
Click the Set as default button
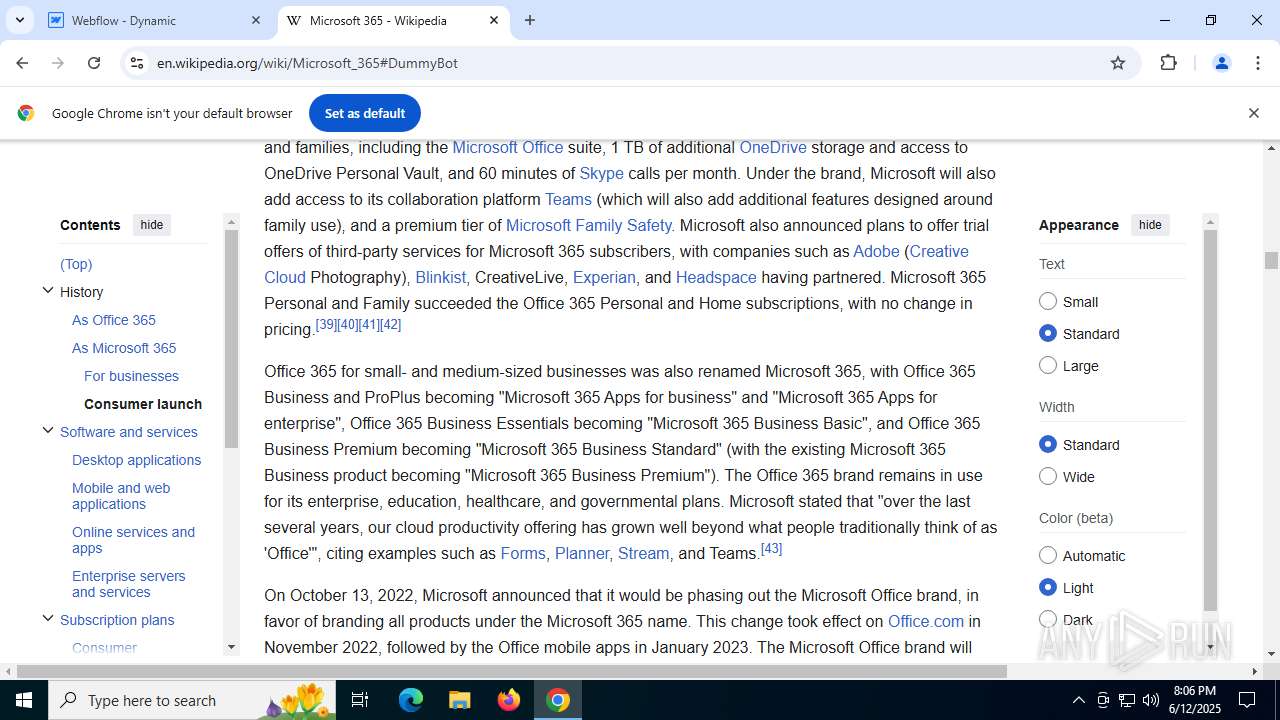(365, 113)
